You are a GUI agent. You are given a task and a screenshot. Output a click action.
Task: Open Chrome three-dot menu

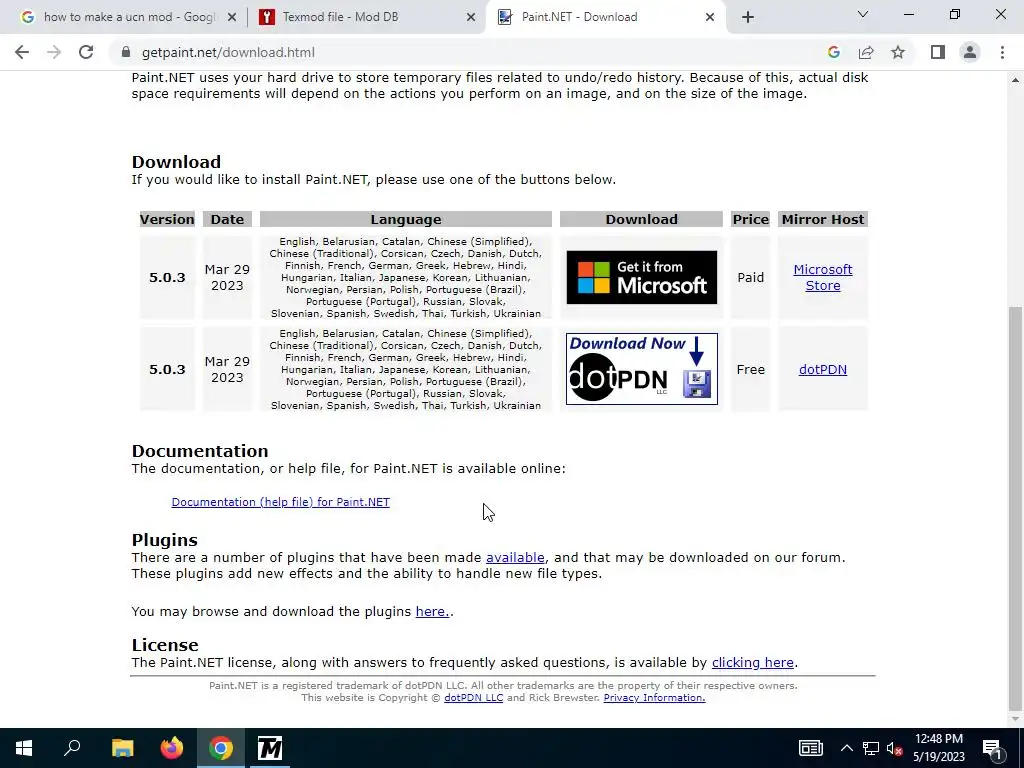click(x=1002, y=52)
